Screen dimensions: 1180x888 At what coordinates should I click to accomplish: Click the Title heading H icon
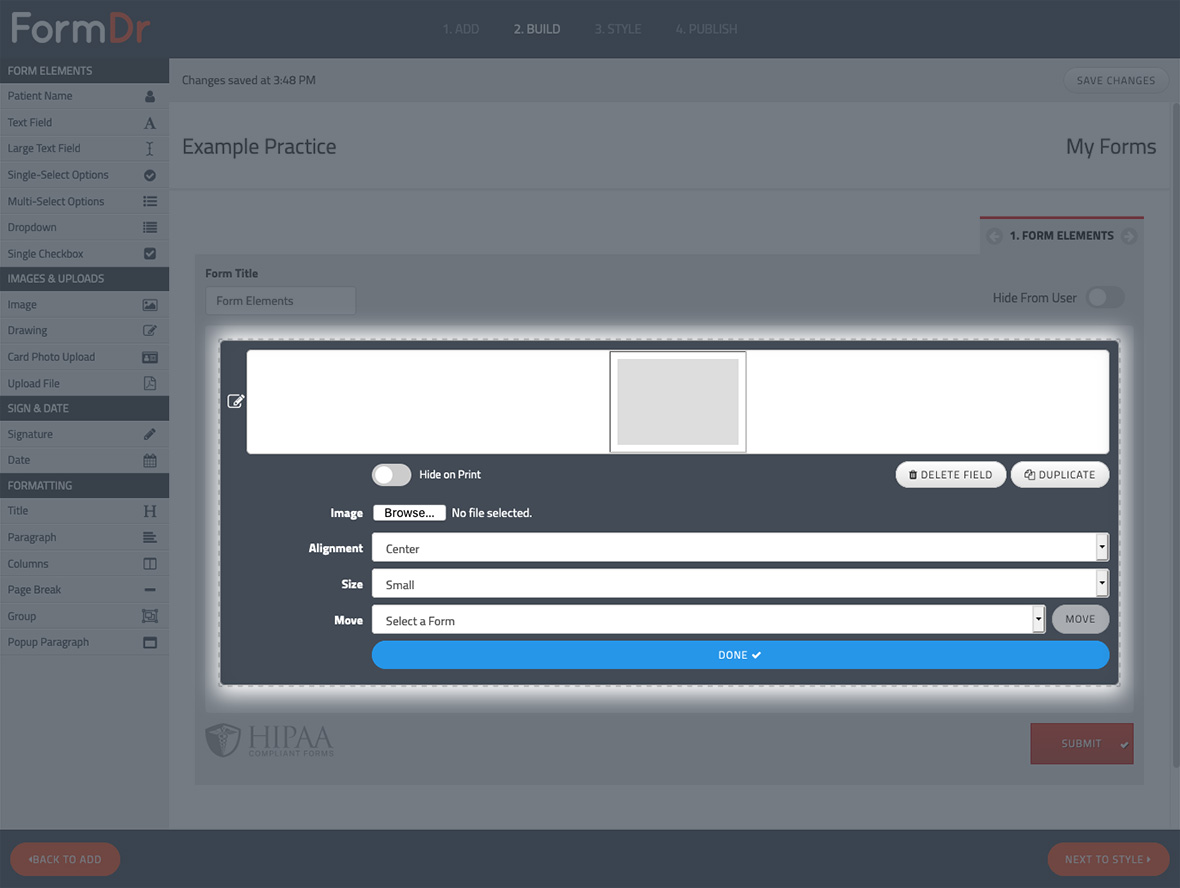click(x=150, y=511)
